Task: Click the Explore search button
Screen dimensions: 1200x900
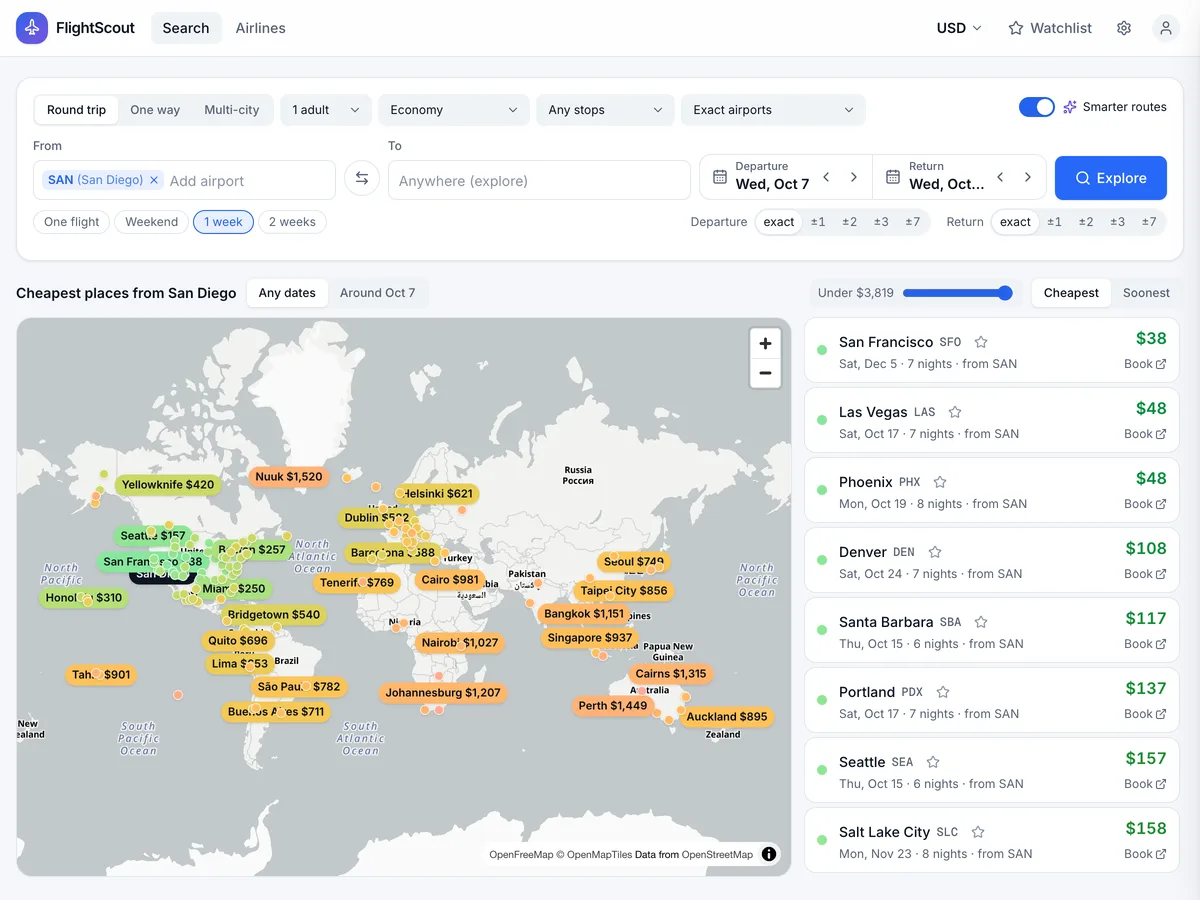Action: [x=1111, y=178]
